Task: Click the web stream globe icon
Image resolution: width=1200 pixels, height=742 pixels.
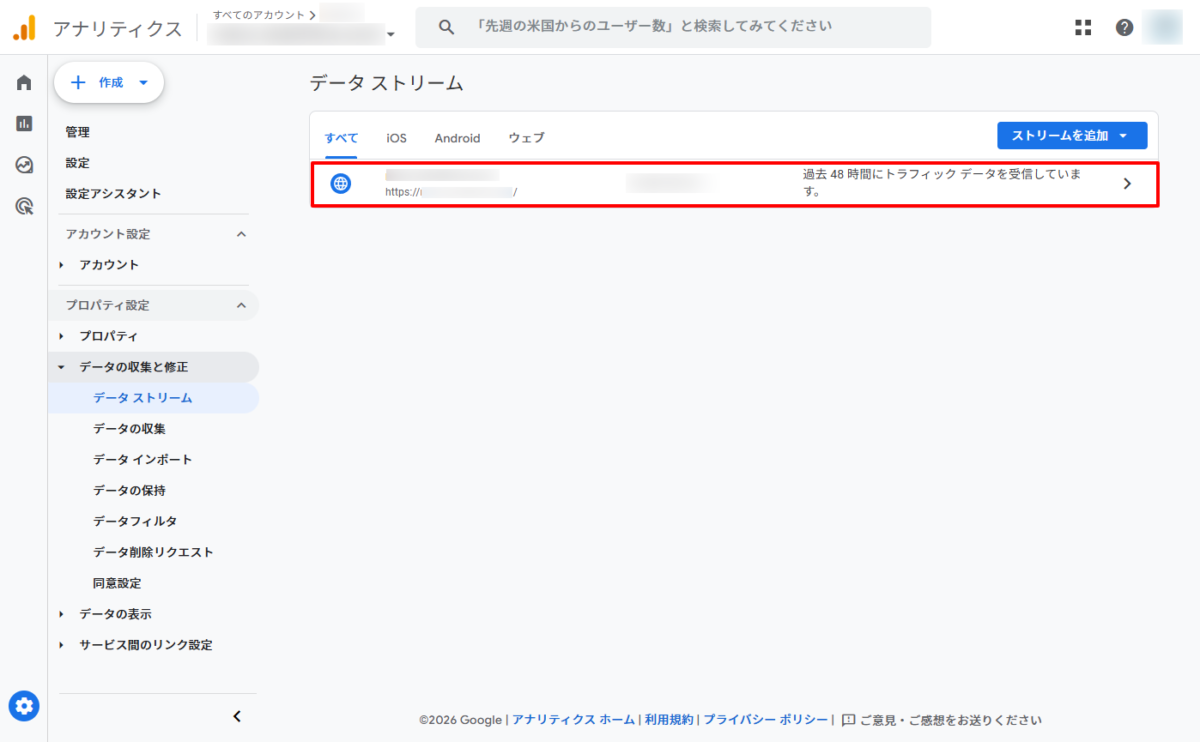Action: [341, 184]
